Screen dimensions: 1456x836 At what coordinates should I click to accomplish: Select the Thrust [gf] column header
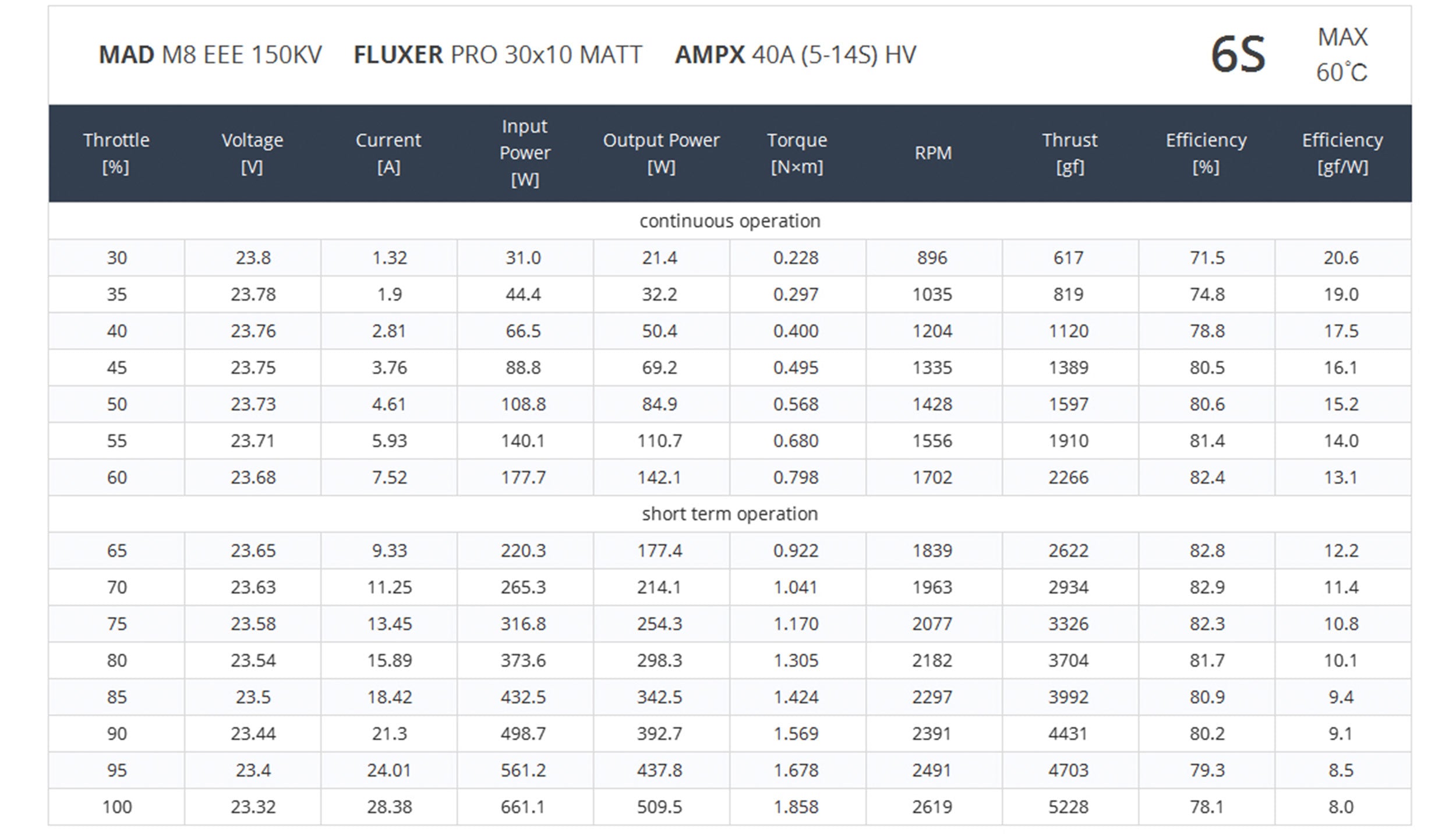pyautogui.click(x=1069, y=153)
